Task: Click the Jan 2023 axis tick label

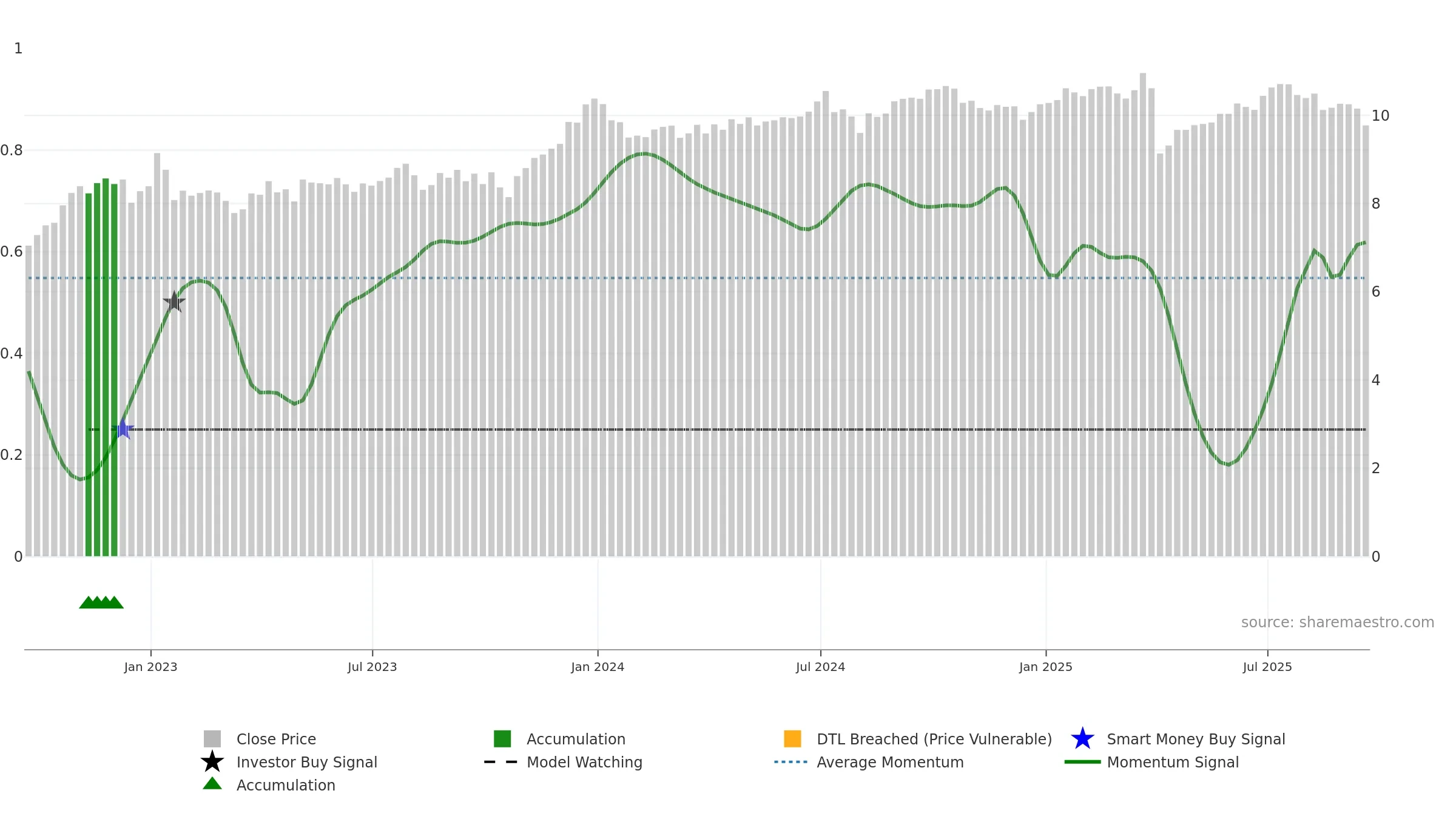Action: coord(150,667)
